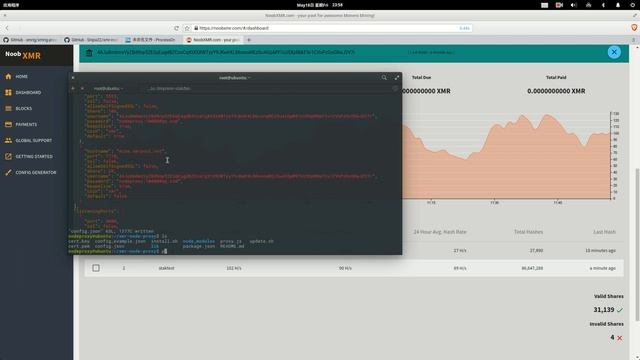Click the page vertical scrollbar
Image resolution: width=640 pixels, height=360 pixels.
(x=637, y=245)
